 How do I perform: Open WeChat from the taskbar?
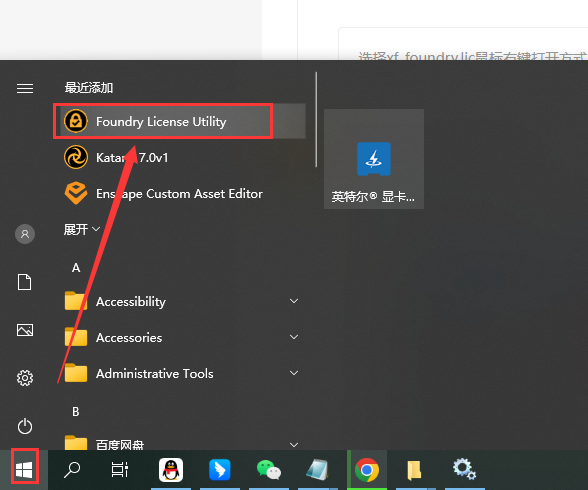(x=268, y=470)
